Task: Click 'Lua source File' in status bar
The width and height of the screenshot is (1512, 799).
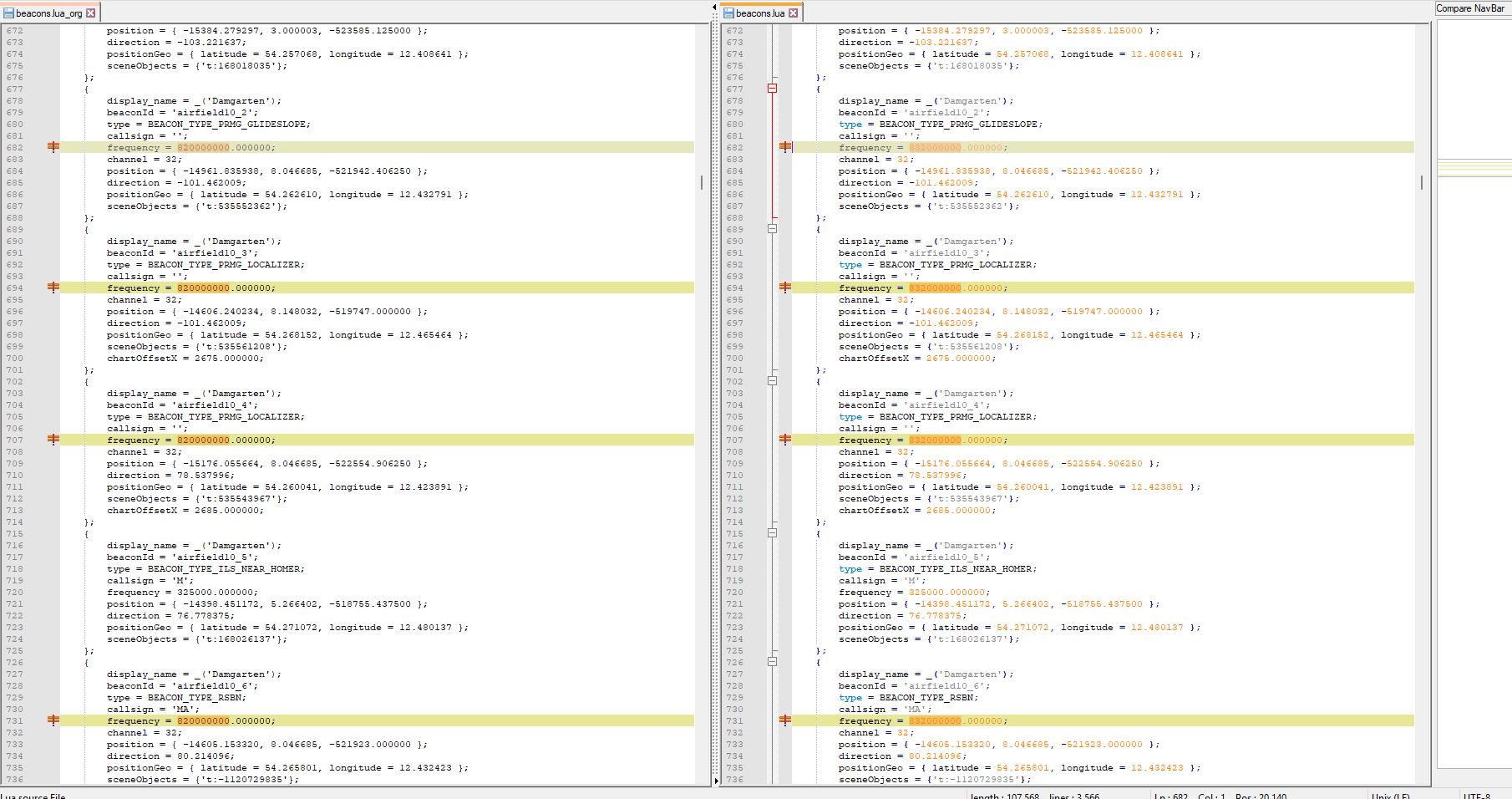Action: pyautogui.click(x=33, y=796)
